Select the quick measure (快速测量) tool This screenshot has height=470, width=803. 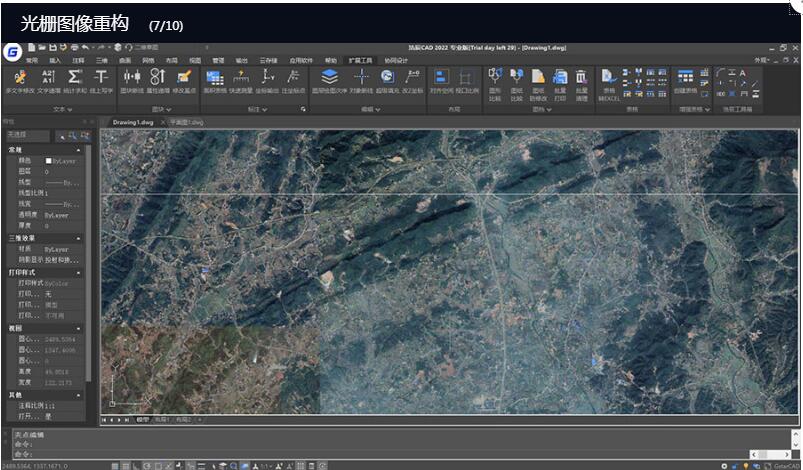[x=241, y=79]
